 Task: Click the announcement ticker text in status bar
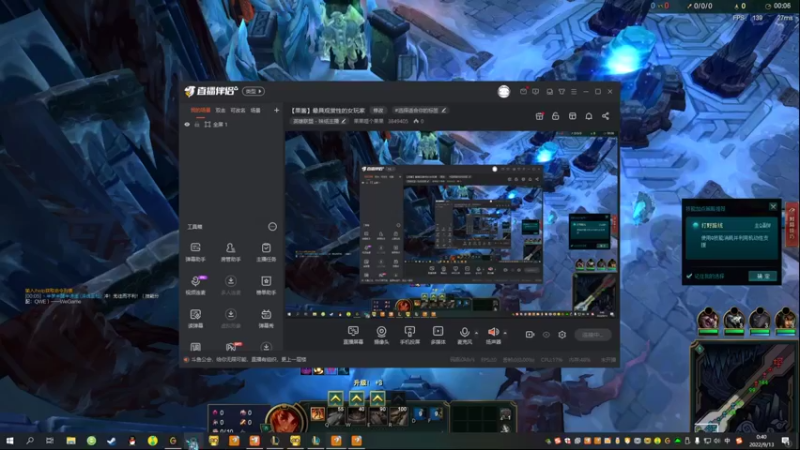[248, 360]
